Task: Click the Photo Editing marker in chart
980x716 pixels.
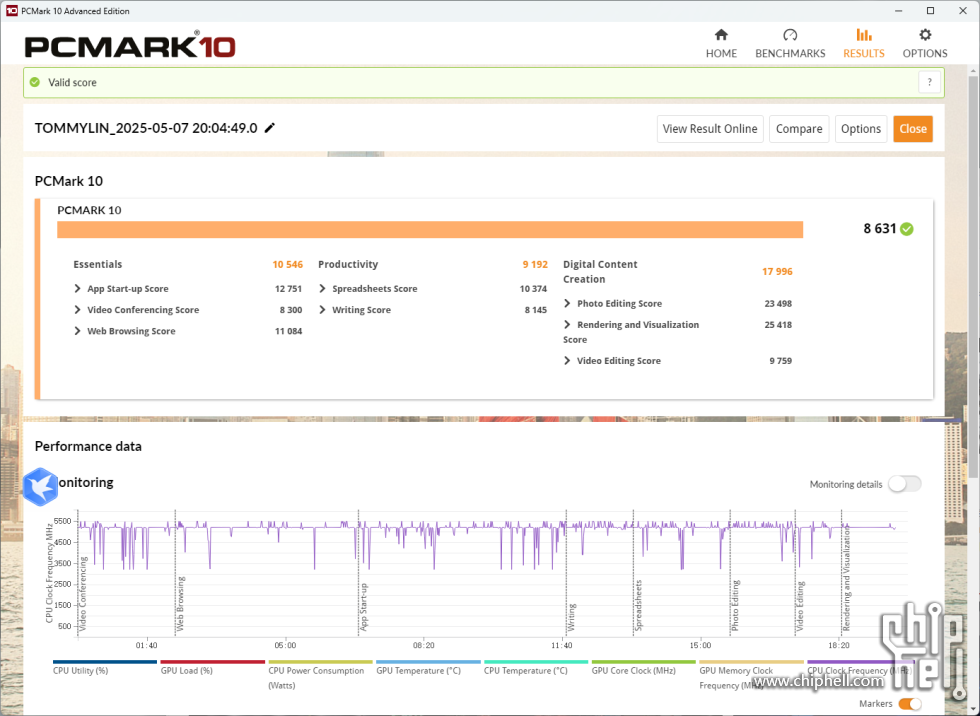Action: (x=735, y=605)
